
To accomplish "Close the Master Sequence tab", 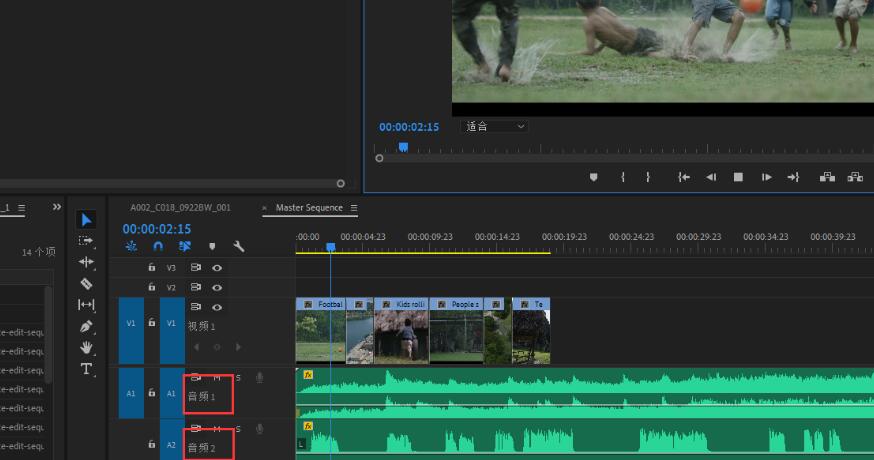I will [264, 208].
